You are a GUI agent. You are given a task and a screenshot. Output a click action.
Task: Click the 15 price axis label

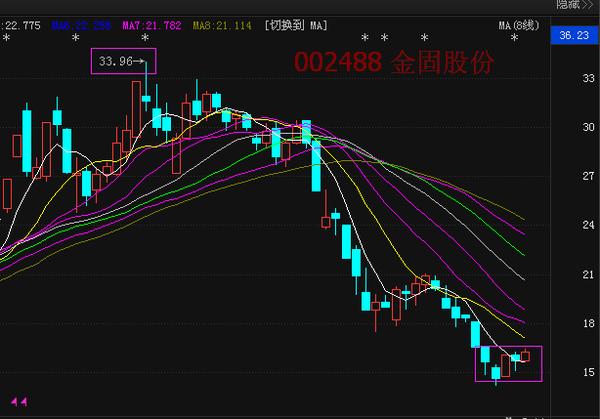[589, 372]
